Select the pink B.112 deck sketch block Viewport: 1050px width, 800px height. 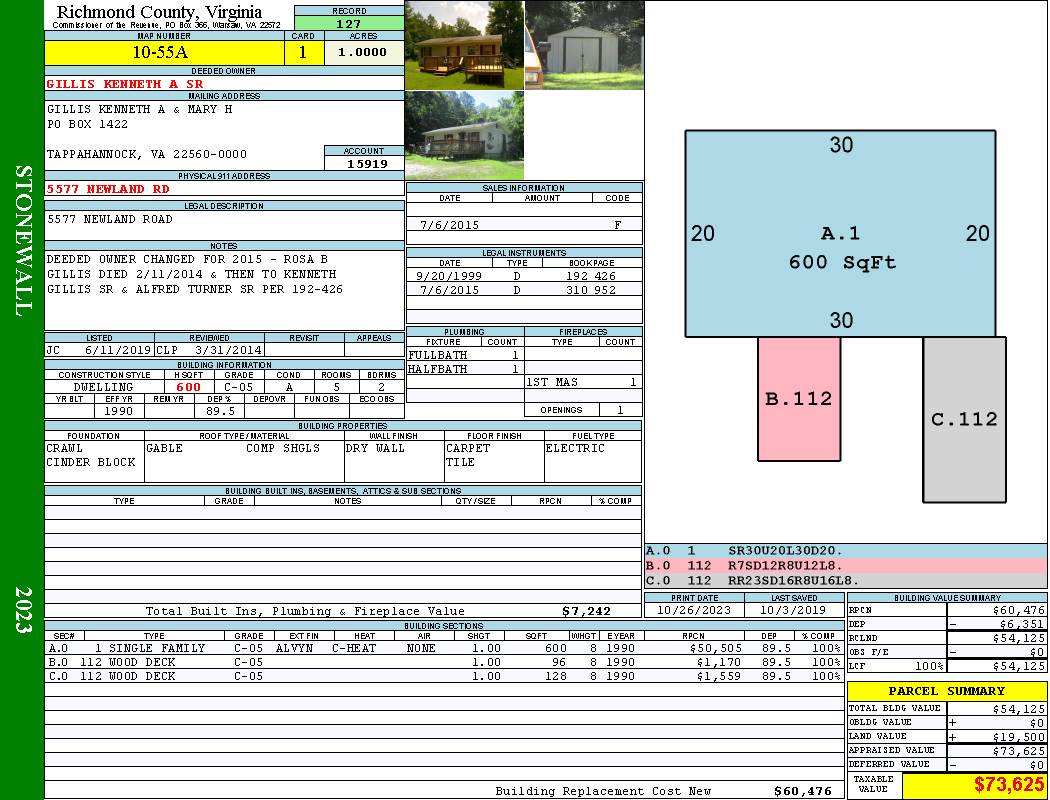[798, 398]
